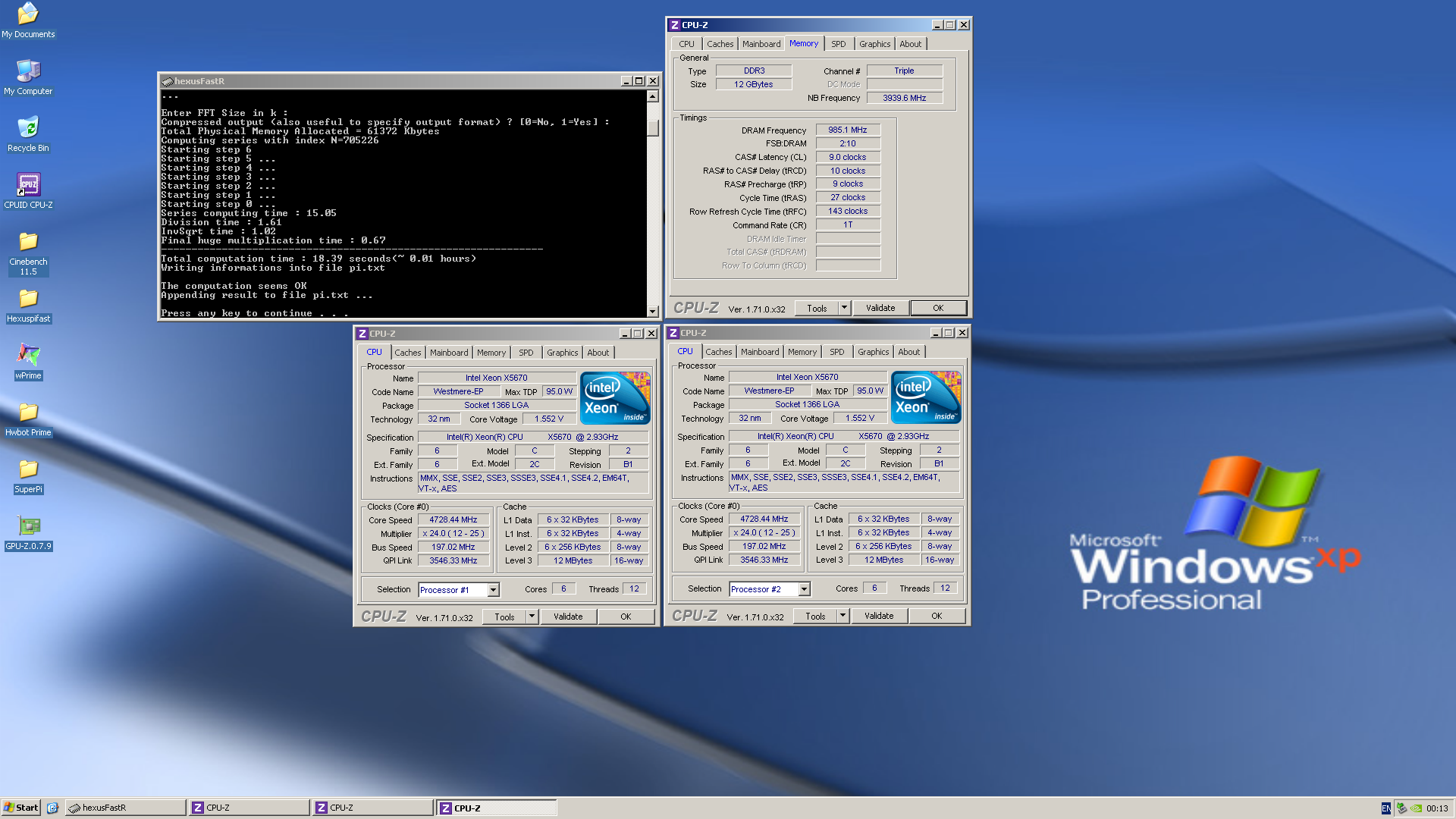1456x819 pixels.
Task: Select the active third CPU-Z taskbar button
Action: click(x=497, y=808)
